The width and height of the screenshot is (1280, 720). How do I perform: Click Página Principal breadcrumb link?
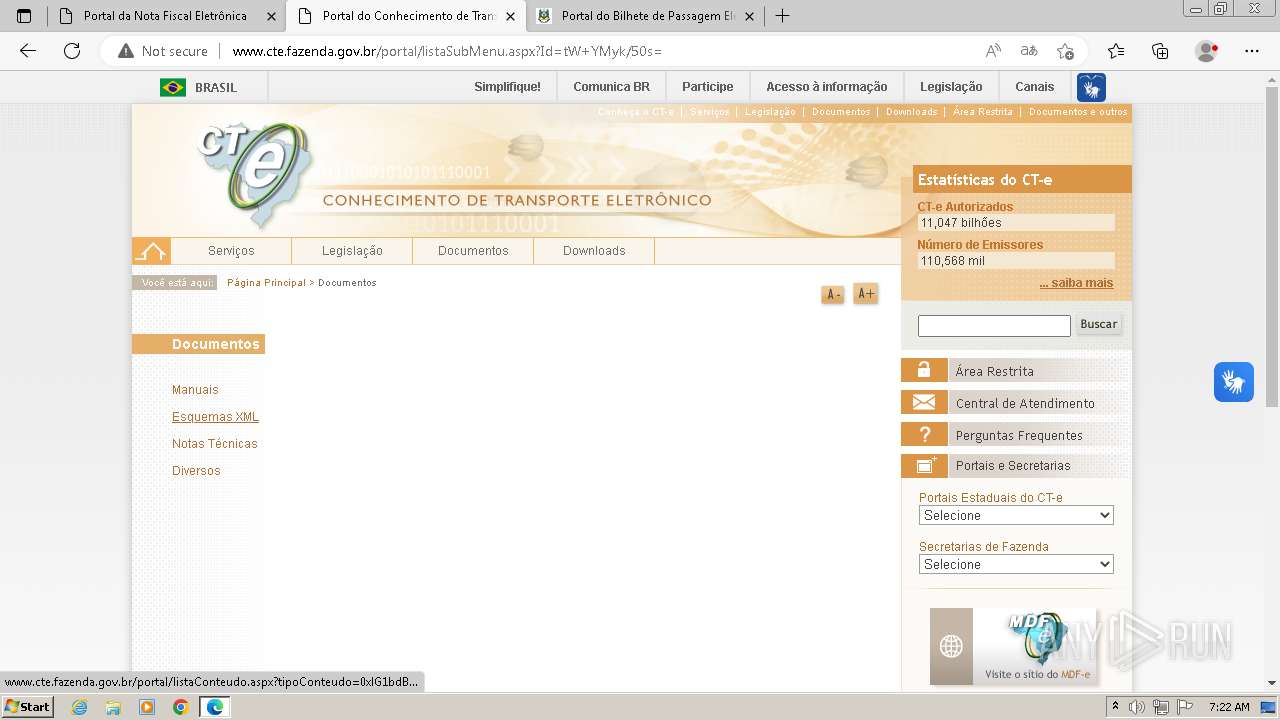tap(266, 283)
